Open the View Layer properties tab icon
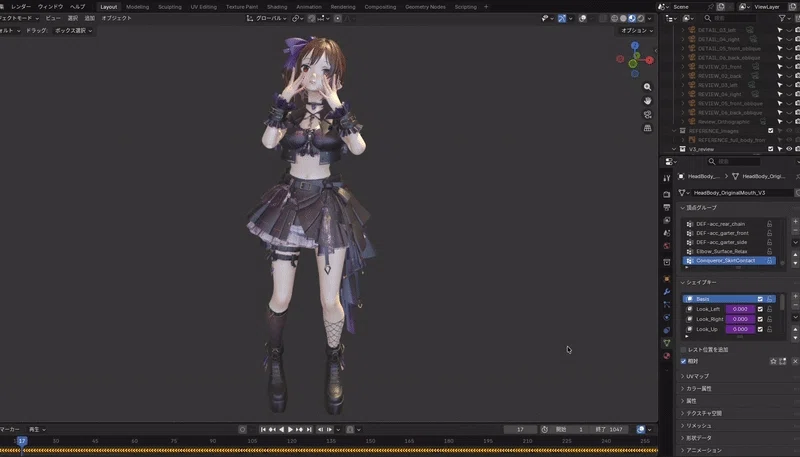The height and width of the screenshot is (457, 800). 666,220
